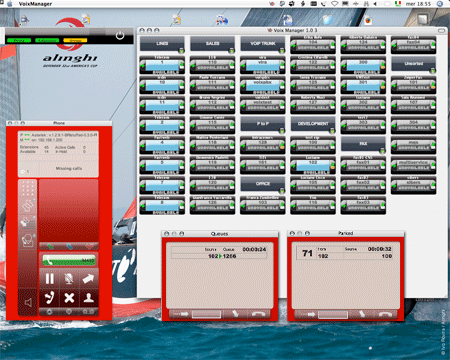Expand the FAX group header
The image size is (450, 360).
[363, 144]
